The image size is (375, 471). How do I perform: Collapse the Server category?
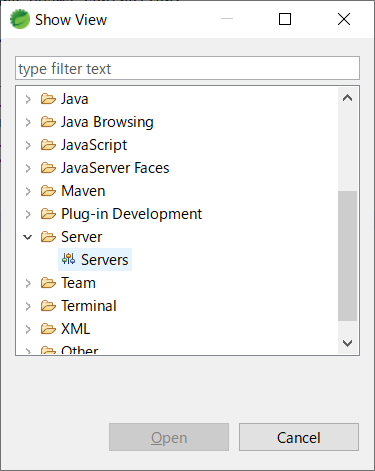28,237
